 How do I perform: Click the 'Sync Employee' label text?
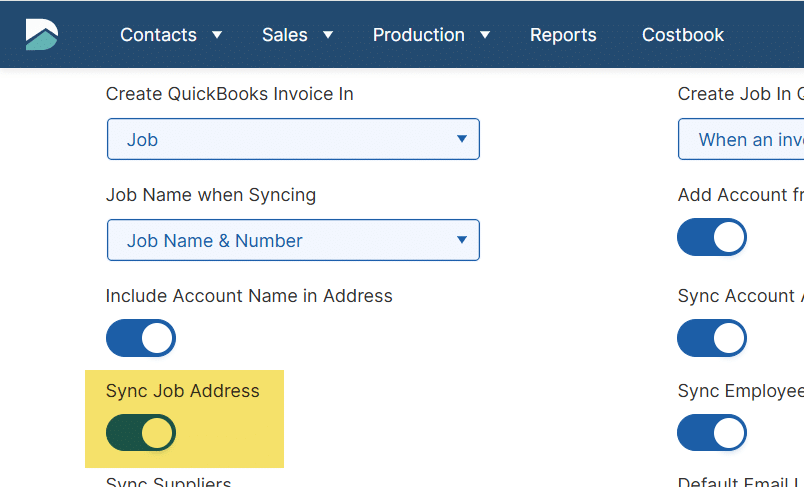coord(740,391)
